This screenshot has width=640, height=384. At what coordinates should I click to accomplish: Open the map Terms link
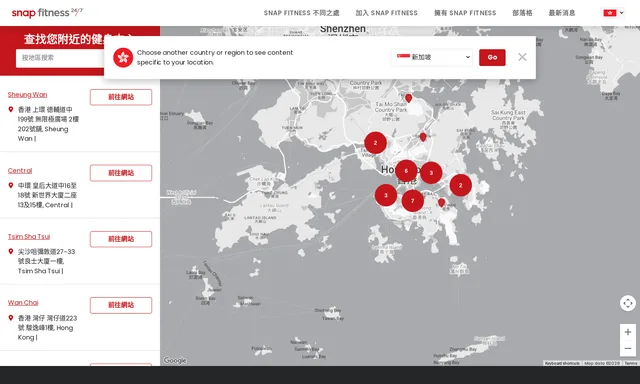(630, 363)
